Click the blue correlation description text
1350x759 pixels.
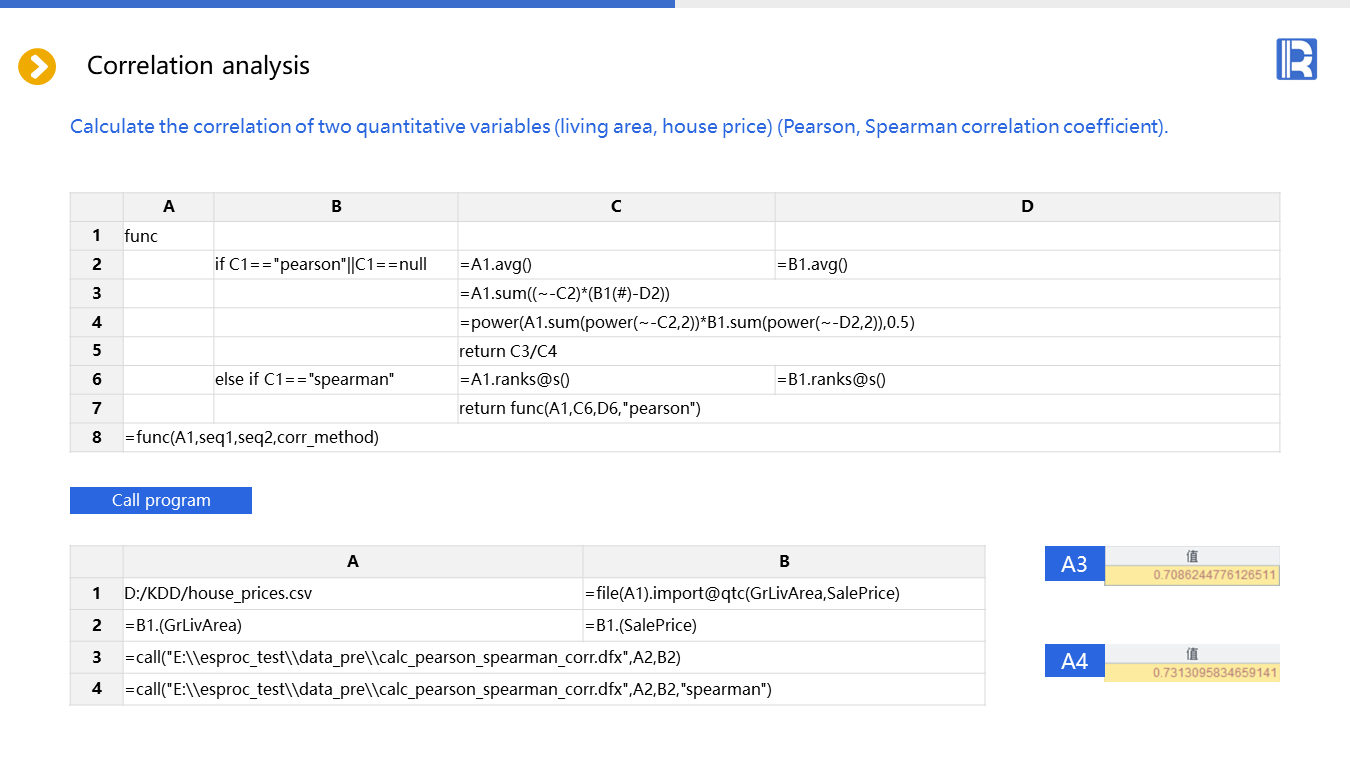pos(618,127)
